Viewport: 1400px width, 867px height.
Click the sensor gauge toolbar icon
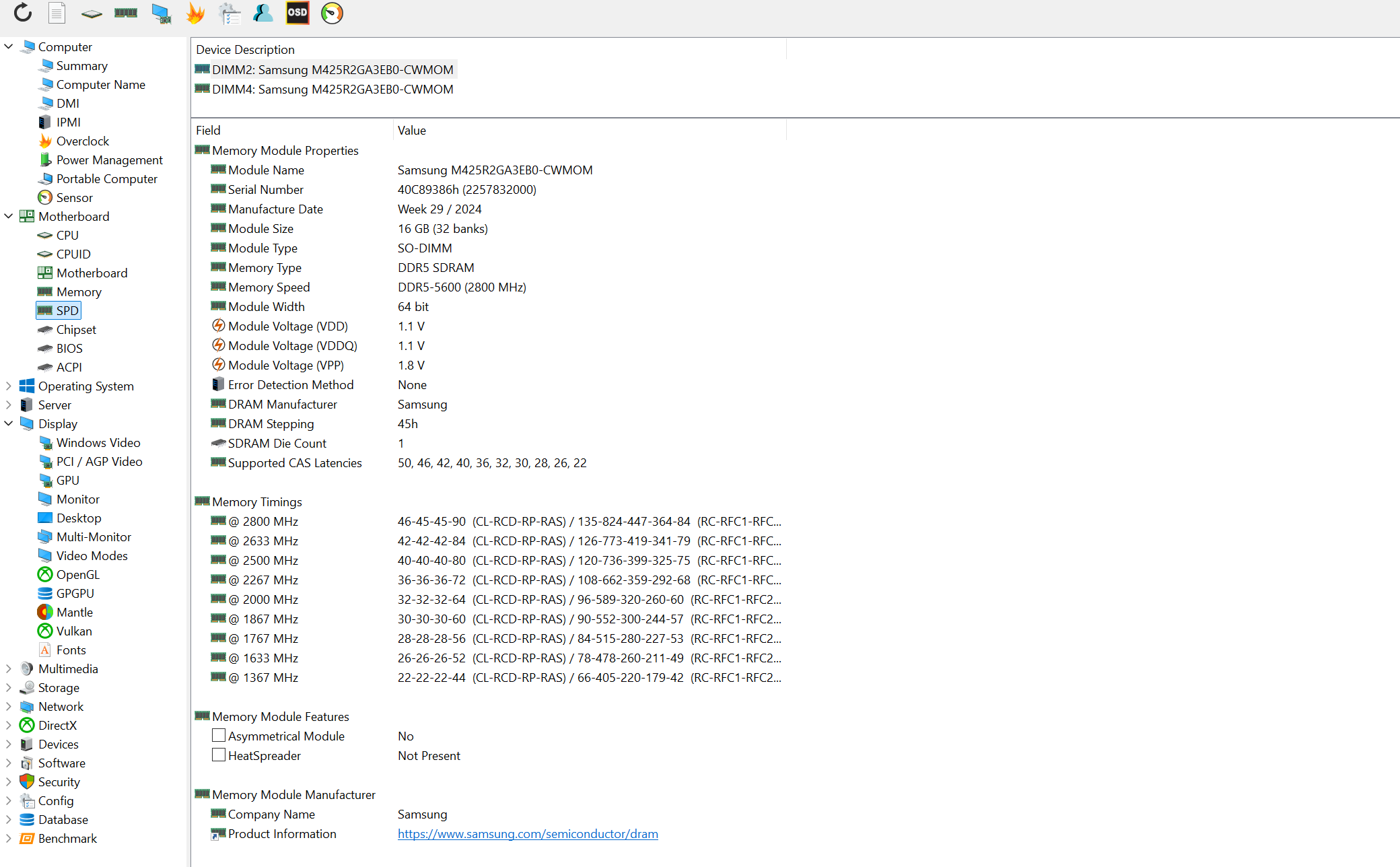click(x=332, y=13)
